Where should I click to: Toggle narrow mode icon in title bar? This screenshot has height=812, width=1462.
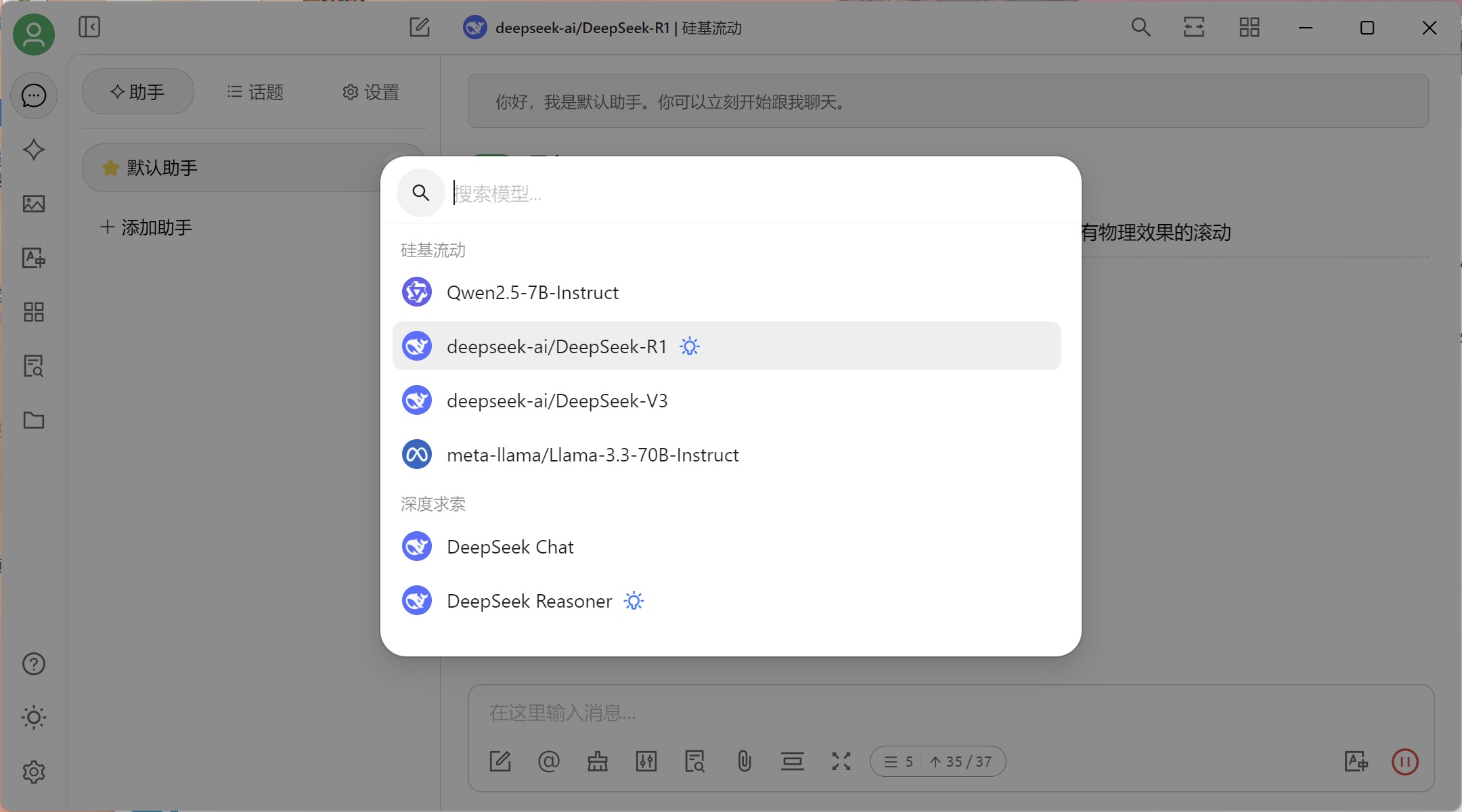pyautogui.click(x=1194, y=27)
